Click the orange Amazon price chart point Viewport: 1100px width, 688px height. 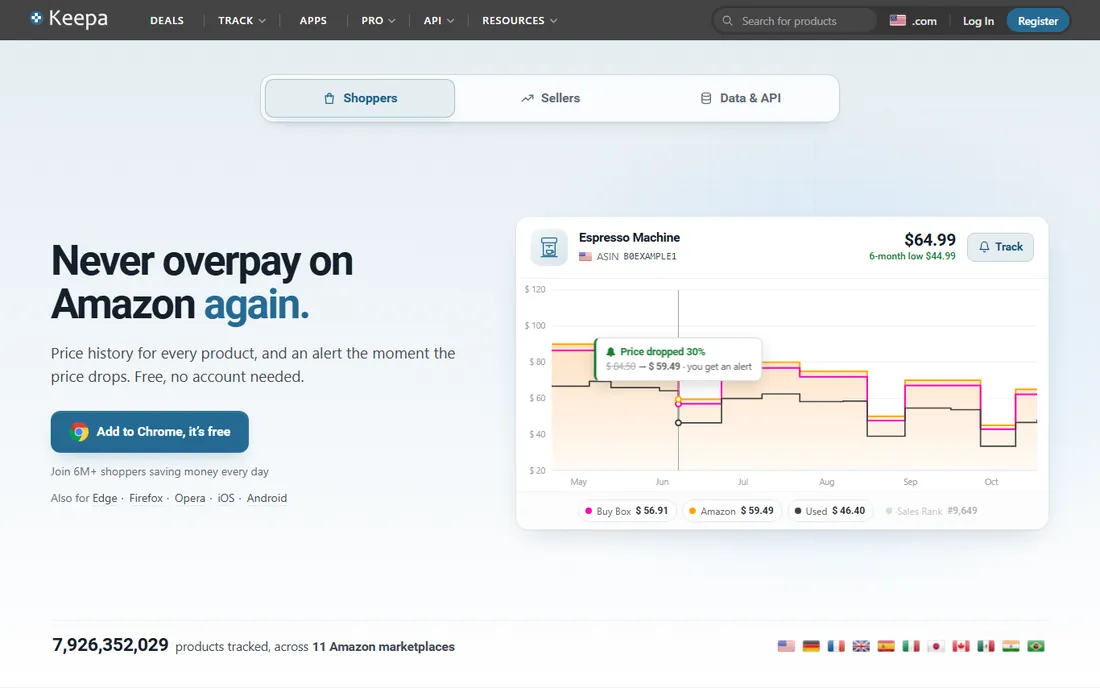tap(678, 399)
